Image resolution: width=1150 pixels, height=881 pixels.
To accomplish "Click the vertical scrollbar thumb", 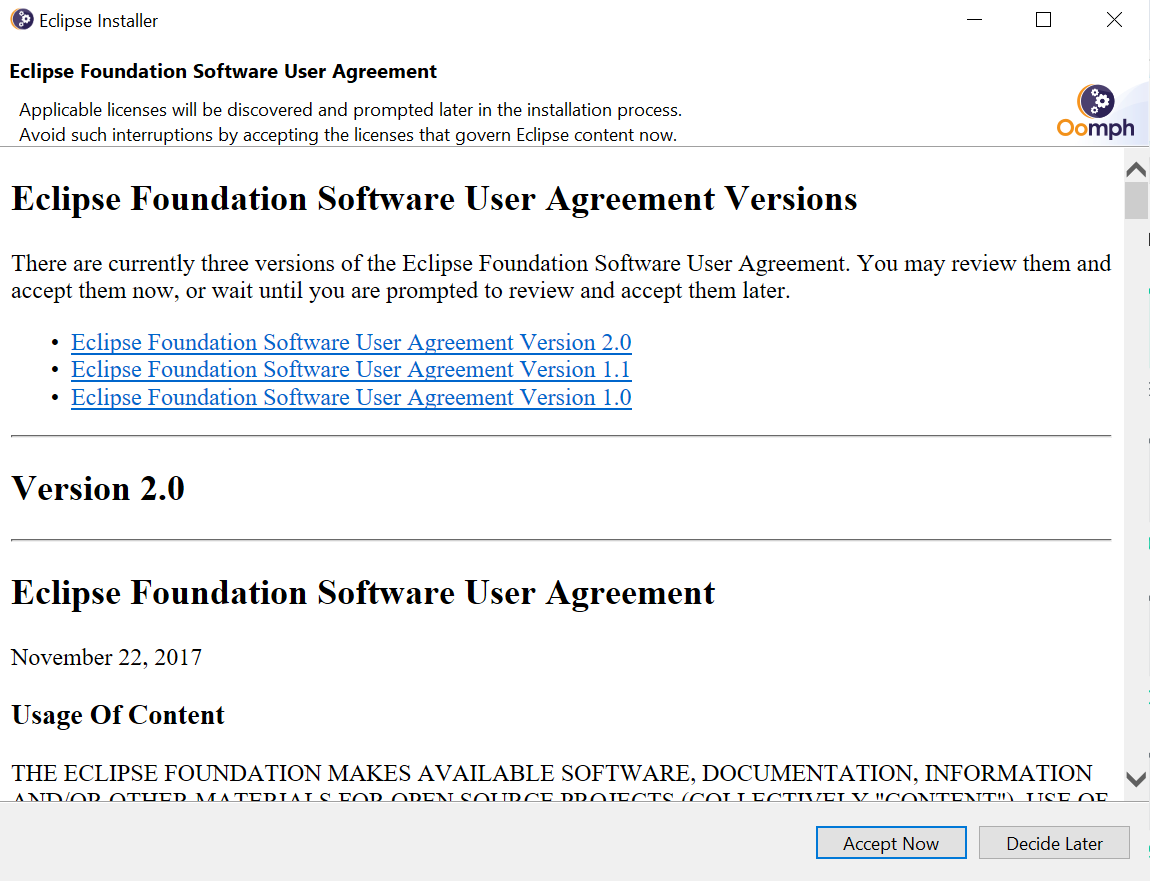I will pyautogui.click(x=1136, y=200).
